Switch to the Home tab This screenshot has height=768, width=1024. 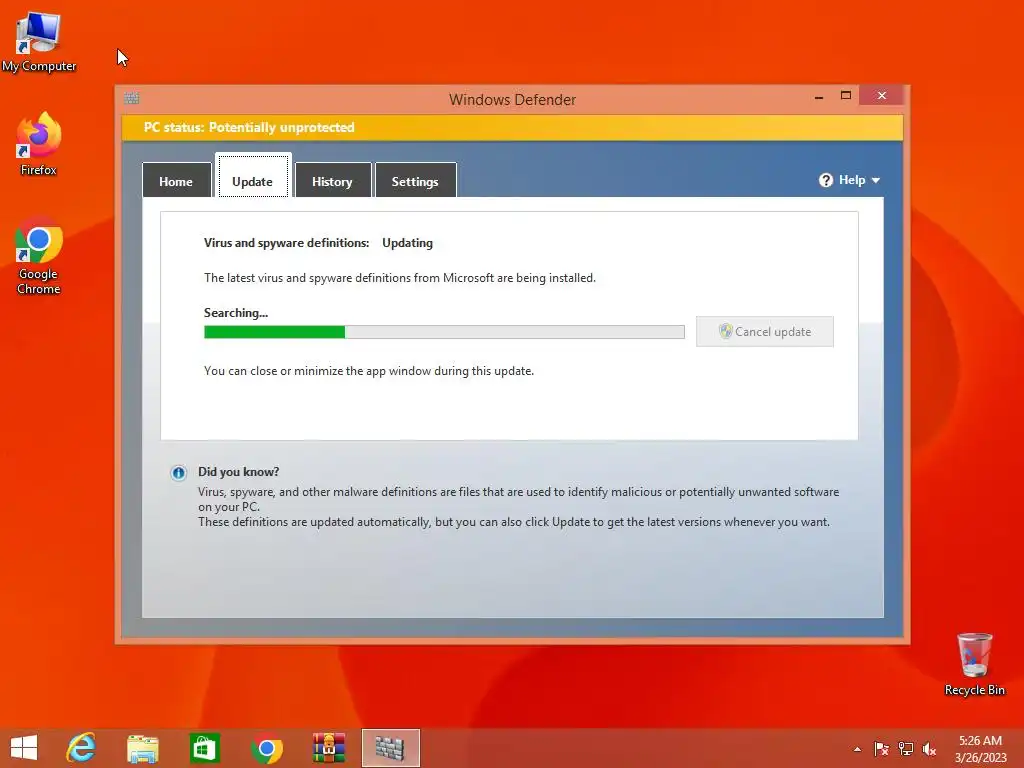tap(176, 180)
